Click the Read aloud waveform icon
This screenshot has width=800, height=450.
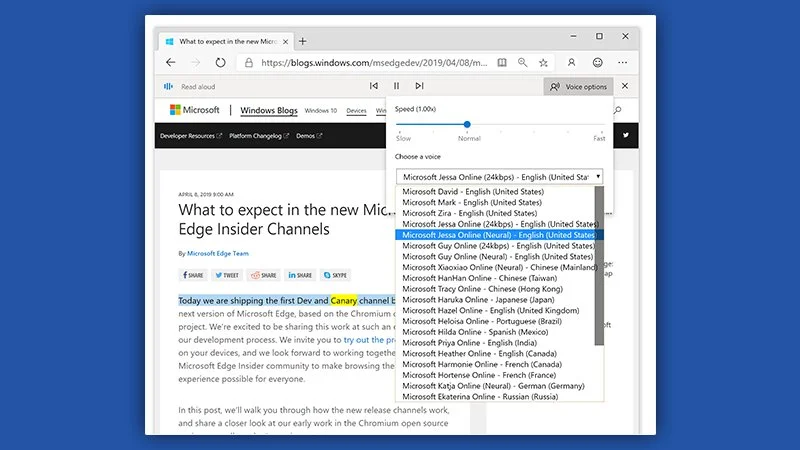tap(168, 86)
